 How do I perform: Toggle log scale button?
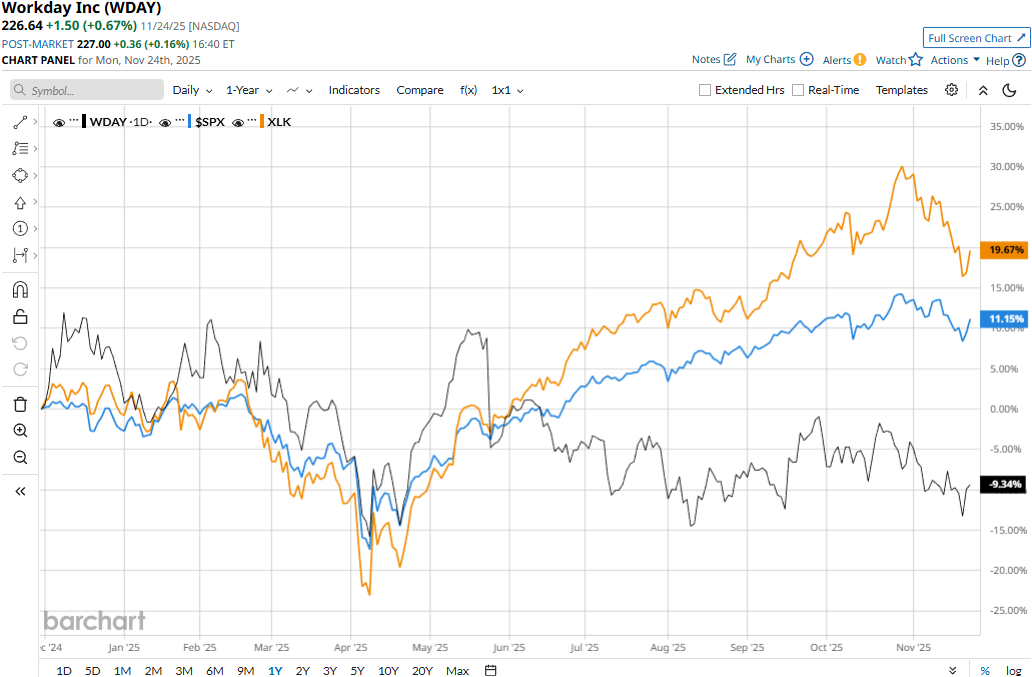(1014, 670)
